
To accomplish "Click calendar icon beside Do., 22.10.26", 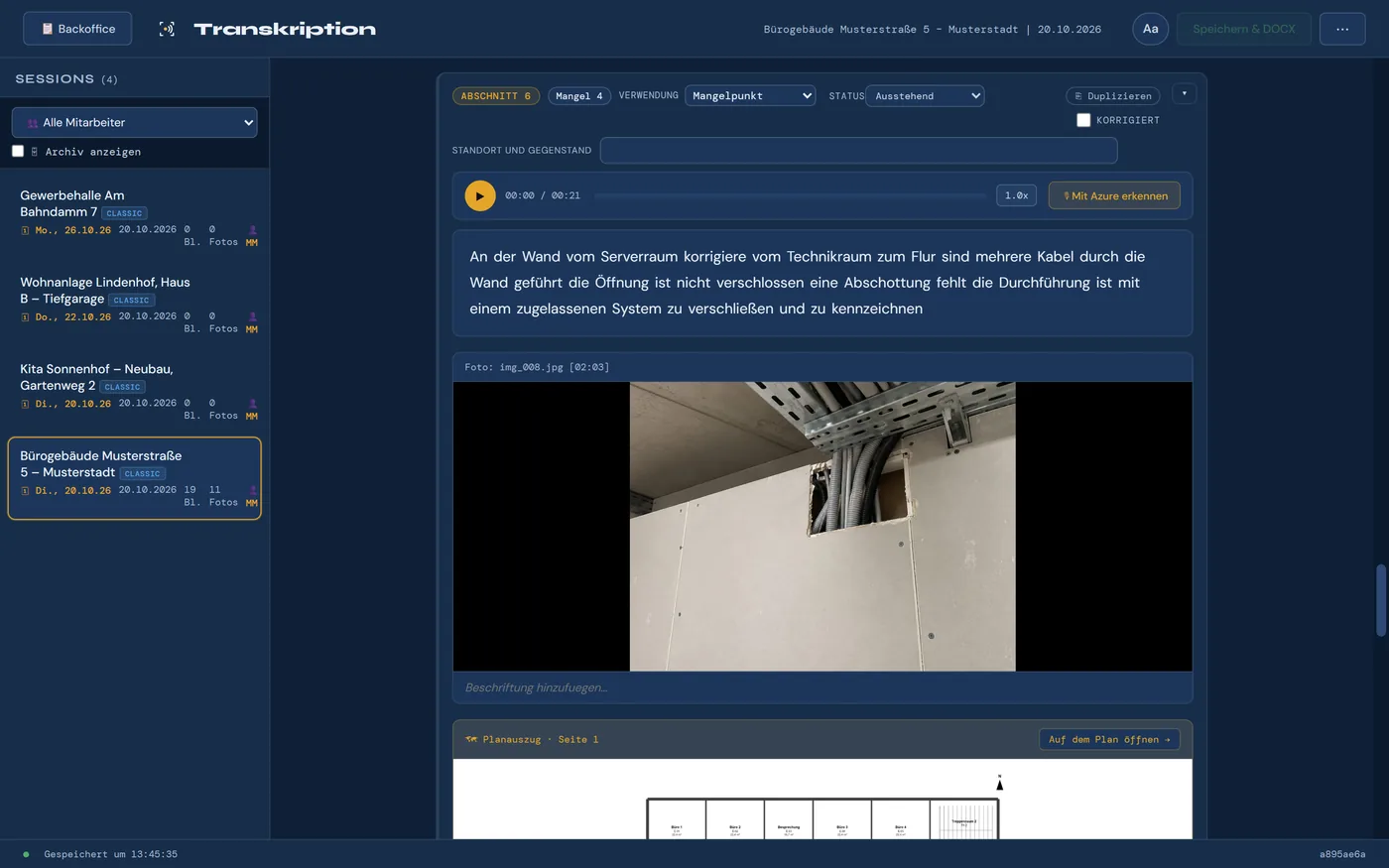I will coord(25,317).
